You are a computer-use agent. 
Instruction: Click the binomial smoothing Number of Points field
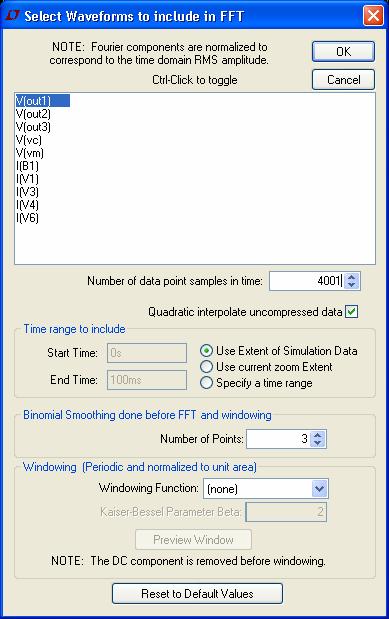coord(278,439)
